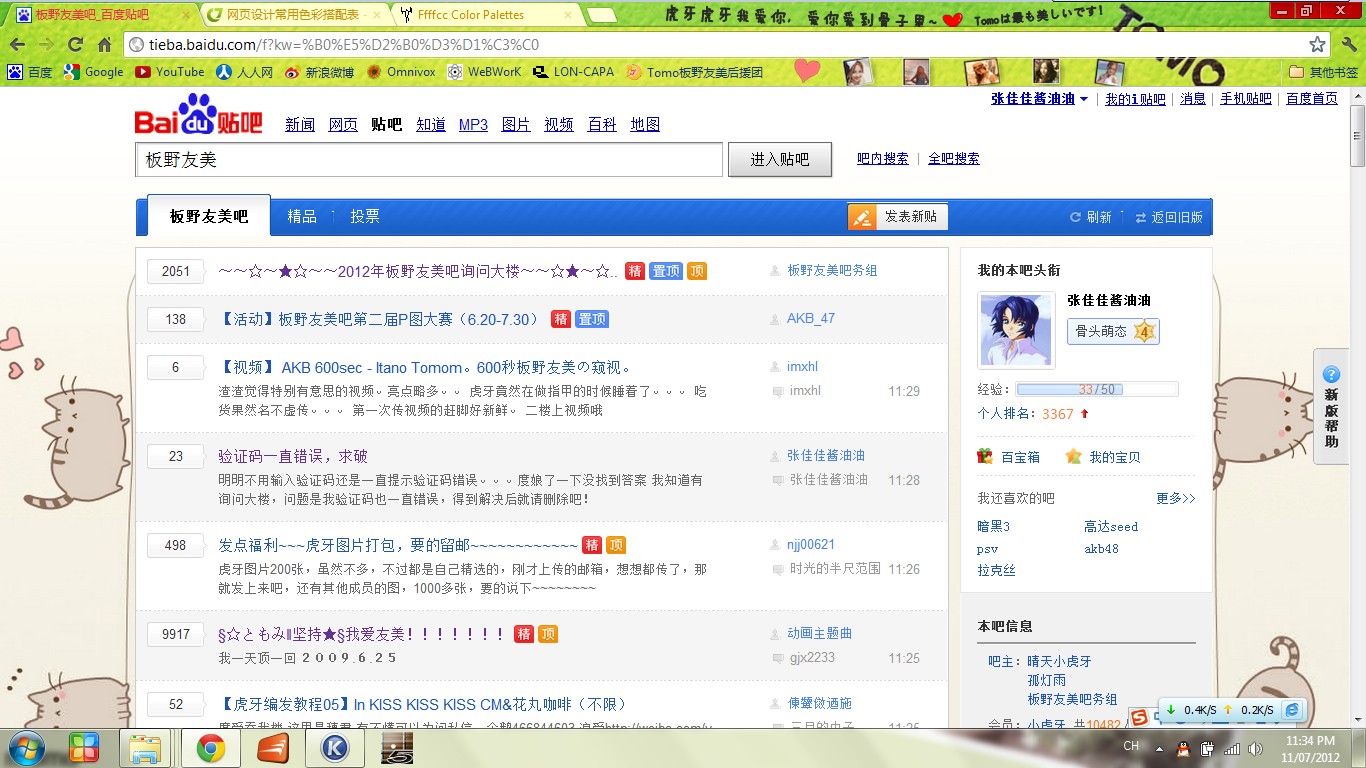Open the Omnivox bookmark
1366x768 pixels.
click(x=401, y=72)
